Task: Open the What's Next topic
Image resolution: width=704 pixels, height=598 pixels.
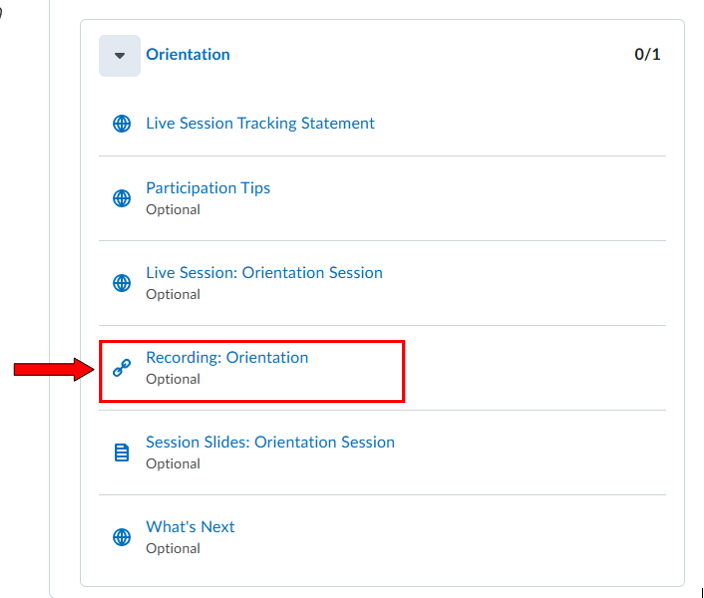Action: [x=190, y=527]
